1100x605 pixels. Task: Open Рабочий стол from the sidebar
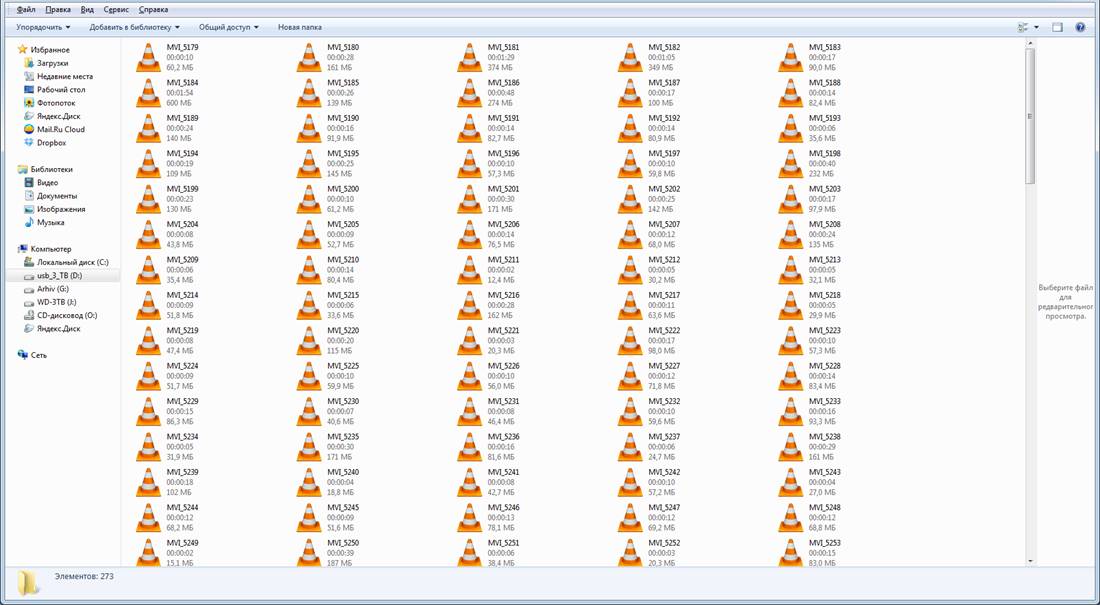pos(61,90)
